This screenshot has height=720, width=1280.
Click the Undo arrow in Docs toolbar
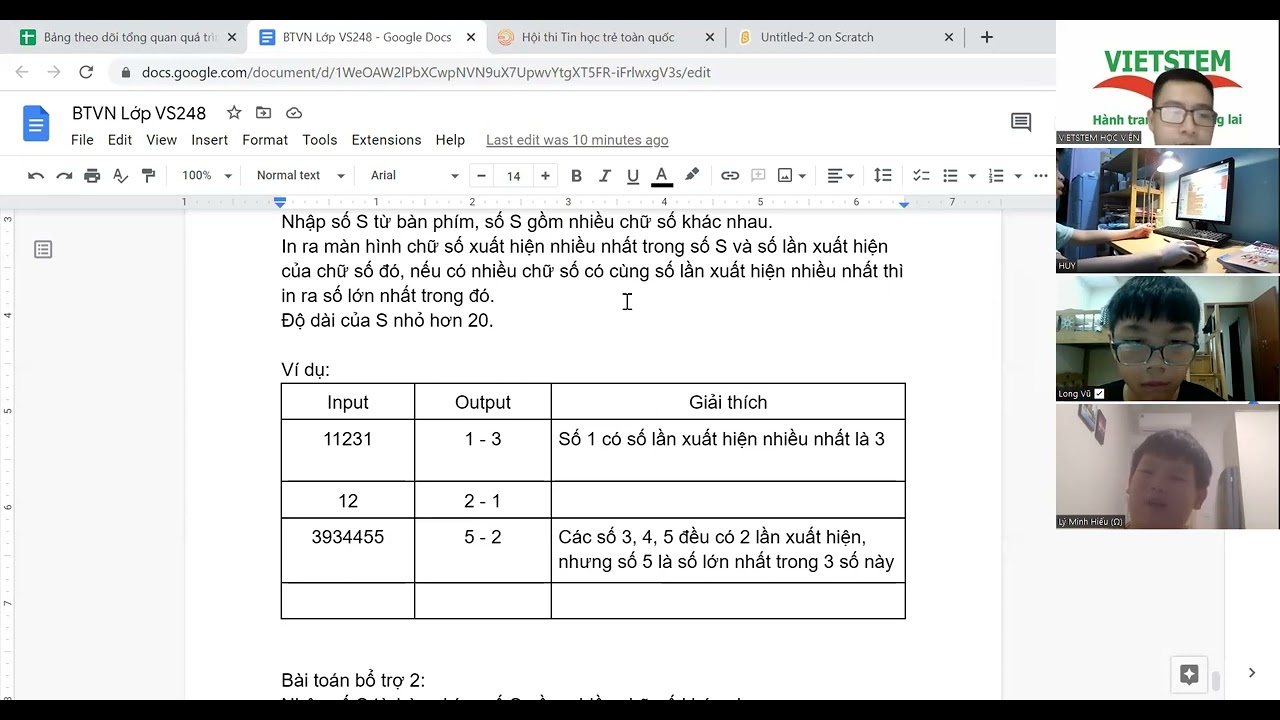pyautogui.click(x=36, y=176)
